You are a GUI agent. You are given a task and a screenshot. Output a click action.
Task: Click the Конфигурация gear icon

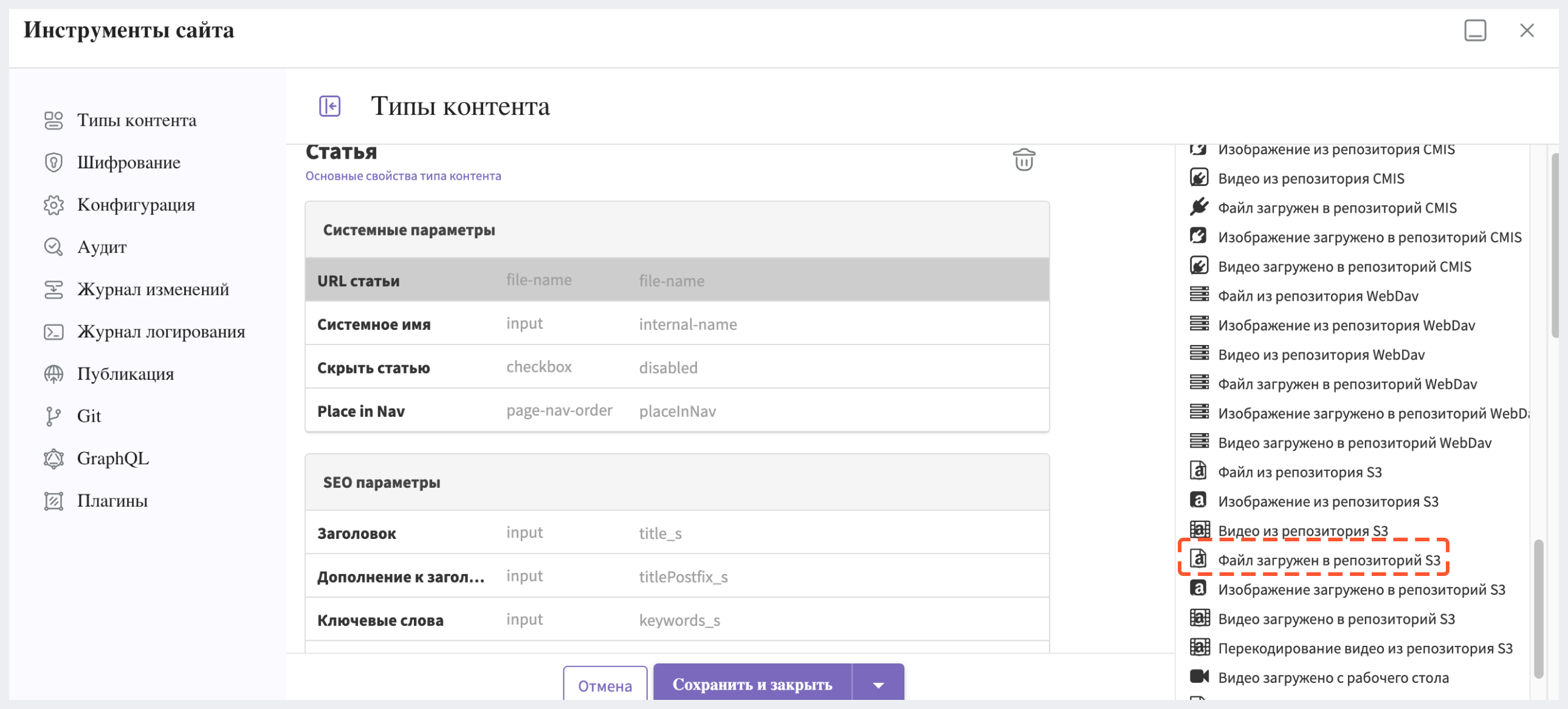coord(53,205)
